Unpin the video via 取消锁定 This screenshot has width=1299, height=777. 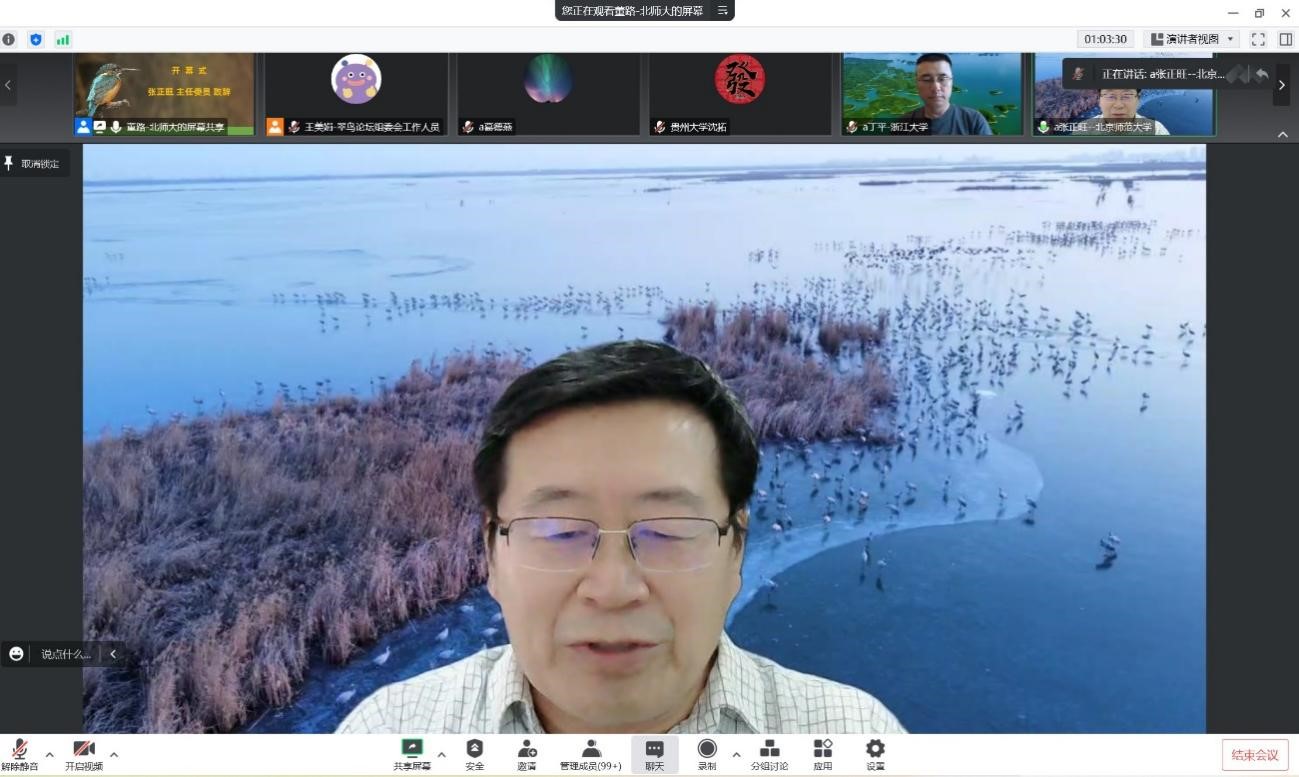coord(34,163)
